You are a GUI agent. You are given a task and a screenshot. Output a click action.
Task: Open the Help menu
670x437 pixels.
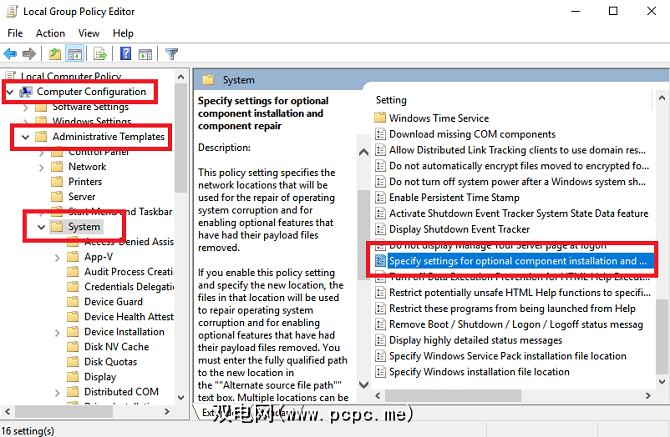[123, 33]
